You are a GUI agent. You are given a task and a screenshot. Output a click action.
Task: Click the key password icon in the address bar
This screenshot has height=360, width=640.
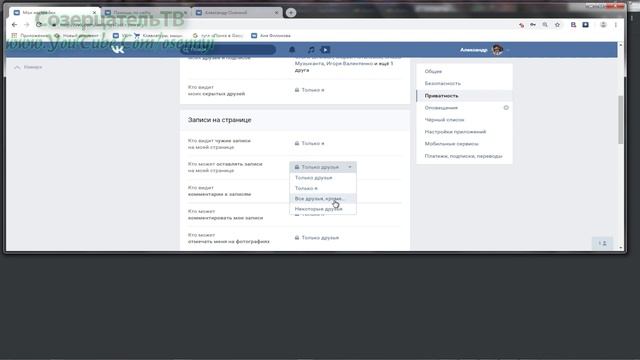coord(533,25)
